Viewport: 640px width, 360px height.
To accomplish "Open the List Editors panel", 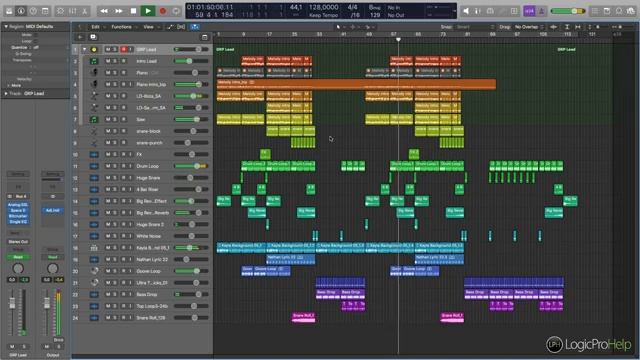I will tap(595, 11).
